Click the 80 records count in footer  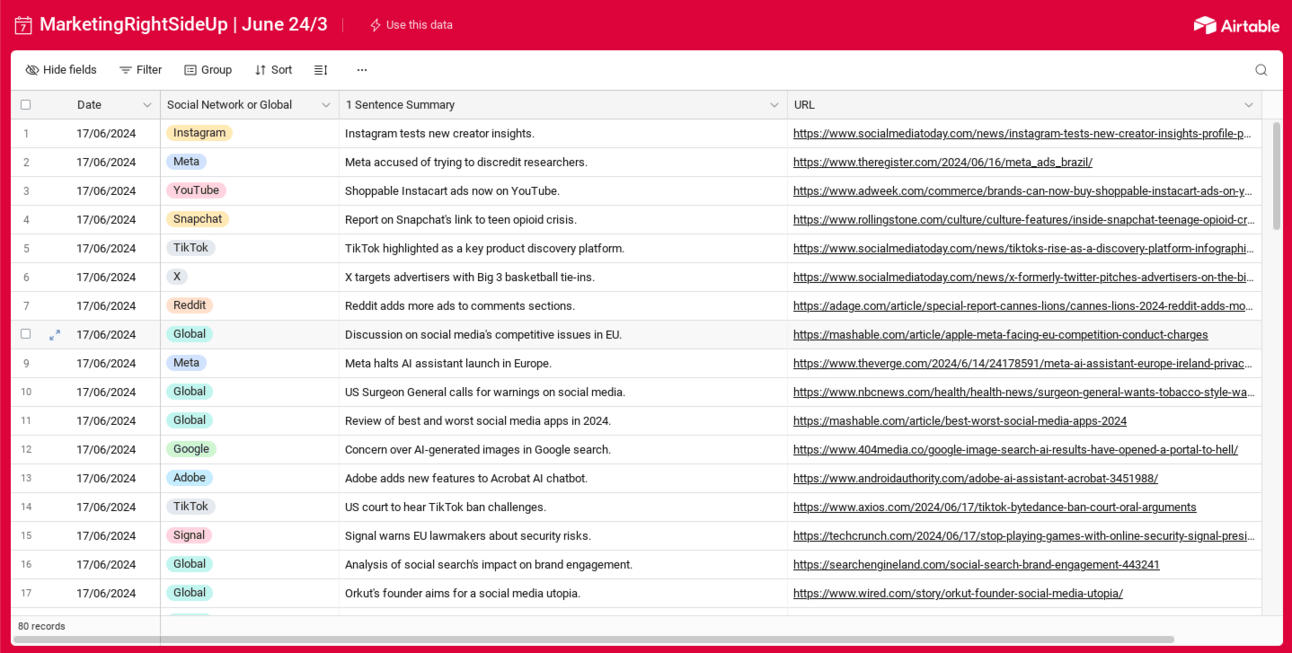41,627
